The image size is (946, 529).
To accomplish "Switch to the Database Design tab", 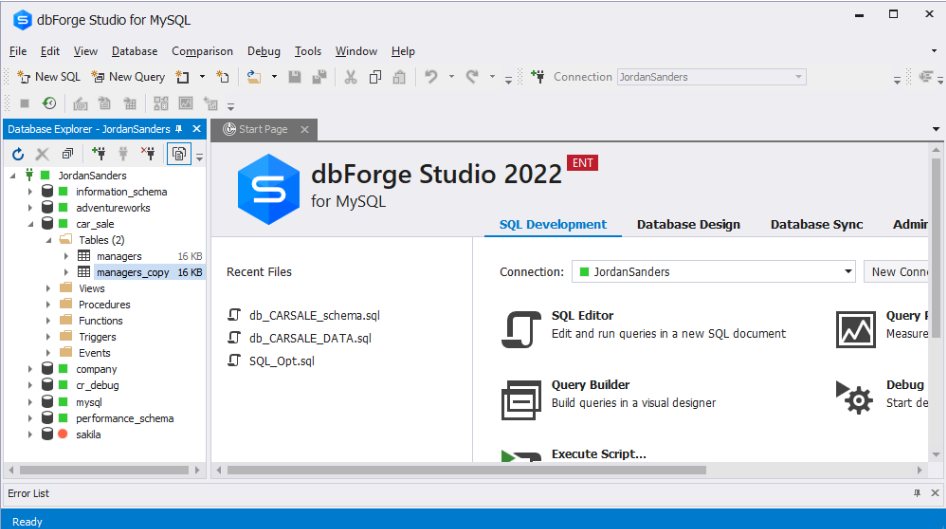I will [688, 224].
